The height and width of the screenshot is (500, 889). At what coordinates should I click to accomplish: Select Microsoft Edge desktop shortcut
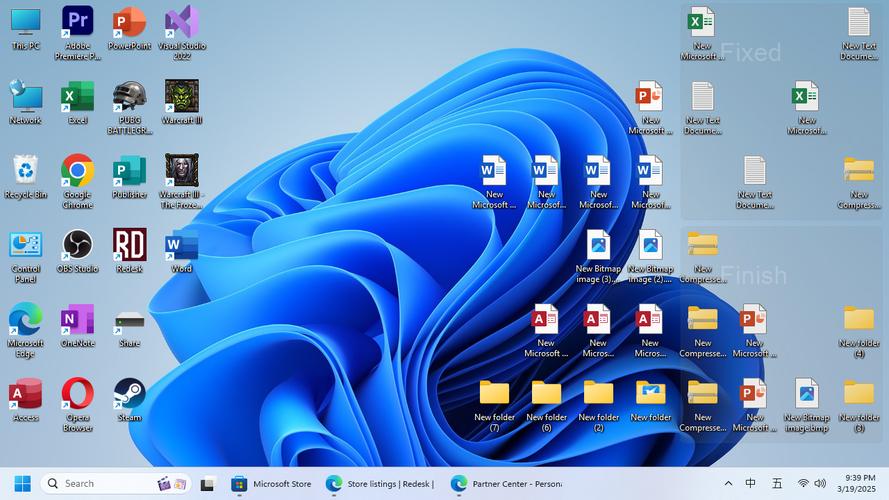click(x=26, y=330)
